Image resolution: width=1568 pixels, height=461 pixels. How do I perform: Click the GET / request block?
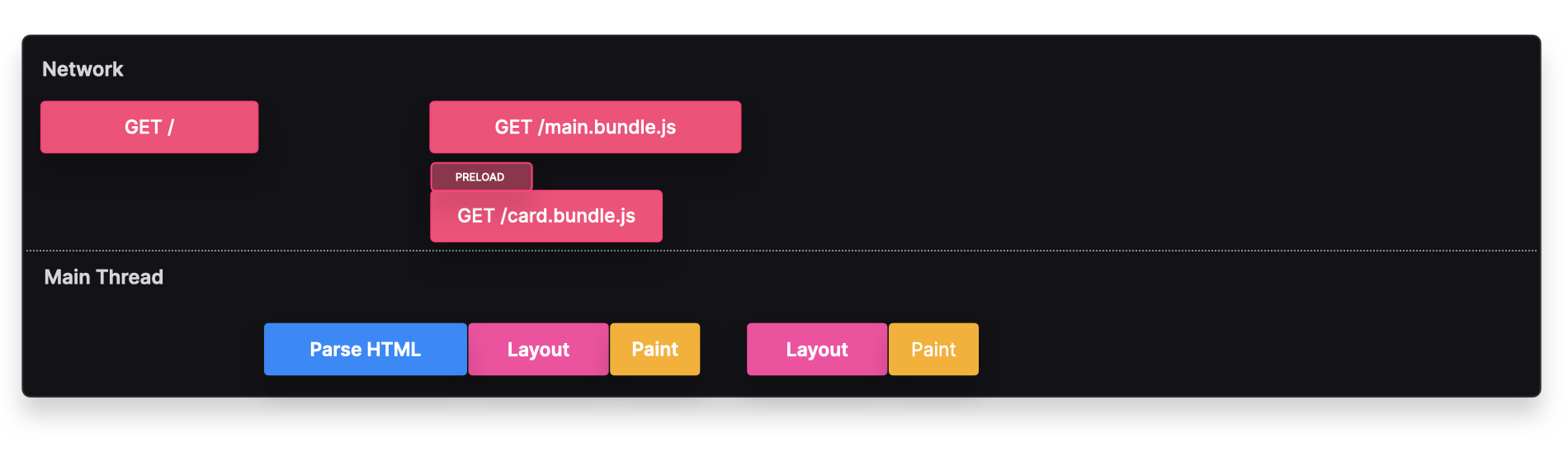point(149,127)
